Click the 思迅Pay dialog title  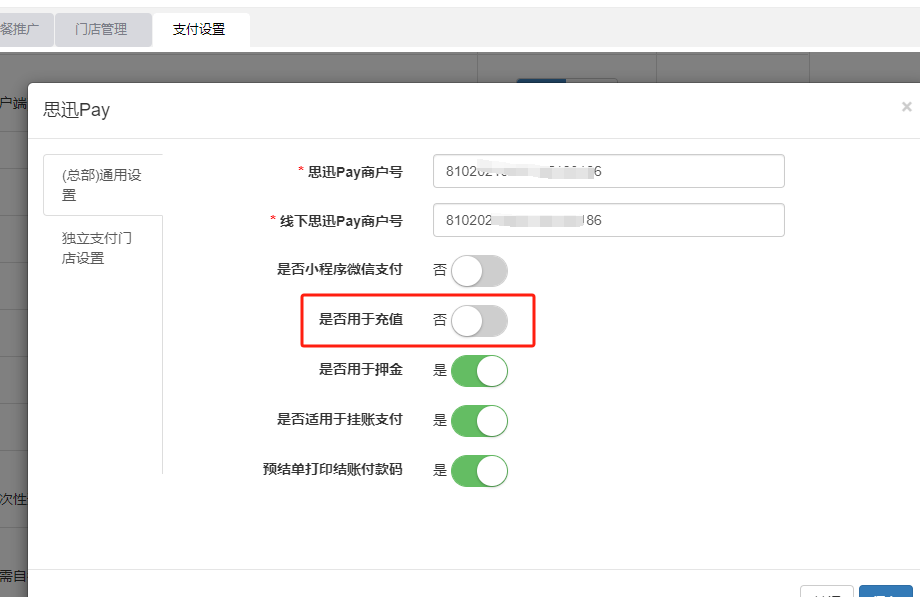76,110
